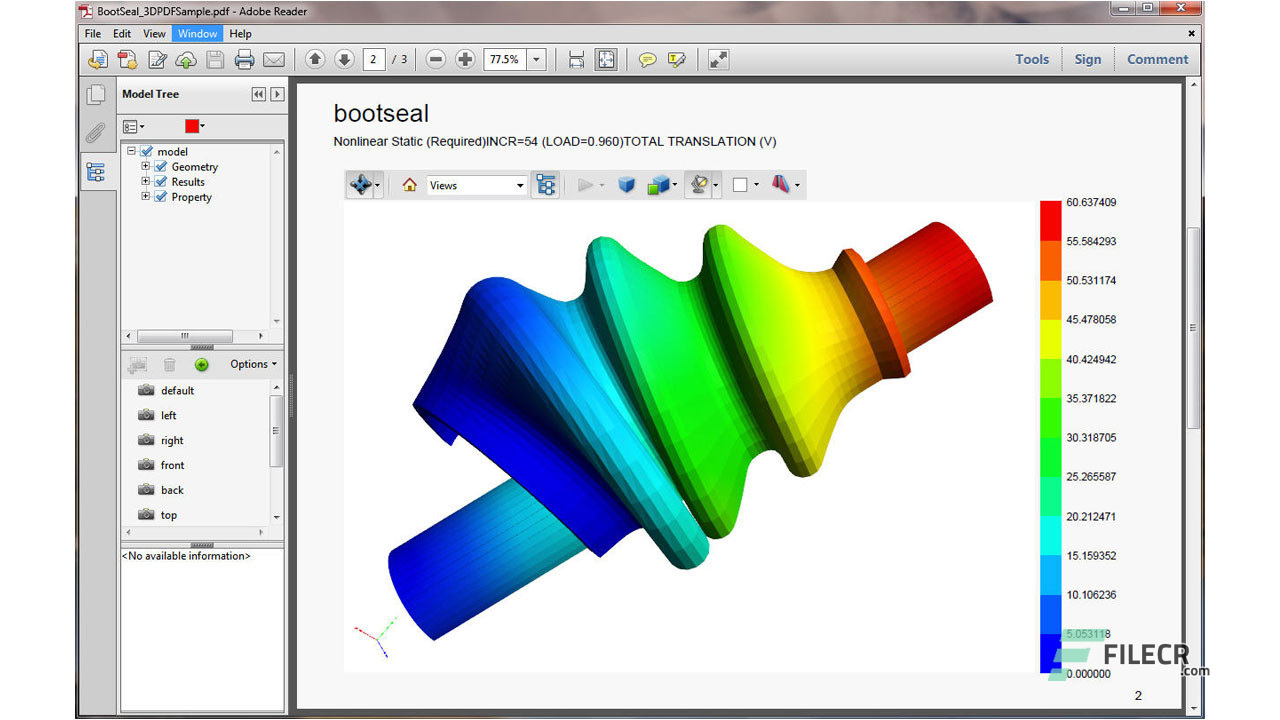Uncheck the Property checkbox
This screenshot has width=1280, height=720.
[x=161, y=197]
